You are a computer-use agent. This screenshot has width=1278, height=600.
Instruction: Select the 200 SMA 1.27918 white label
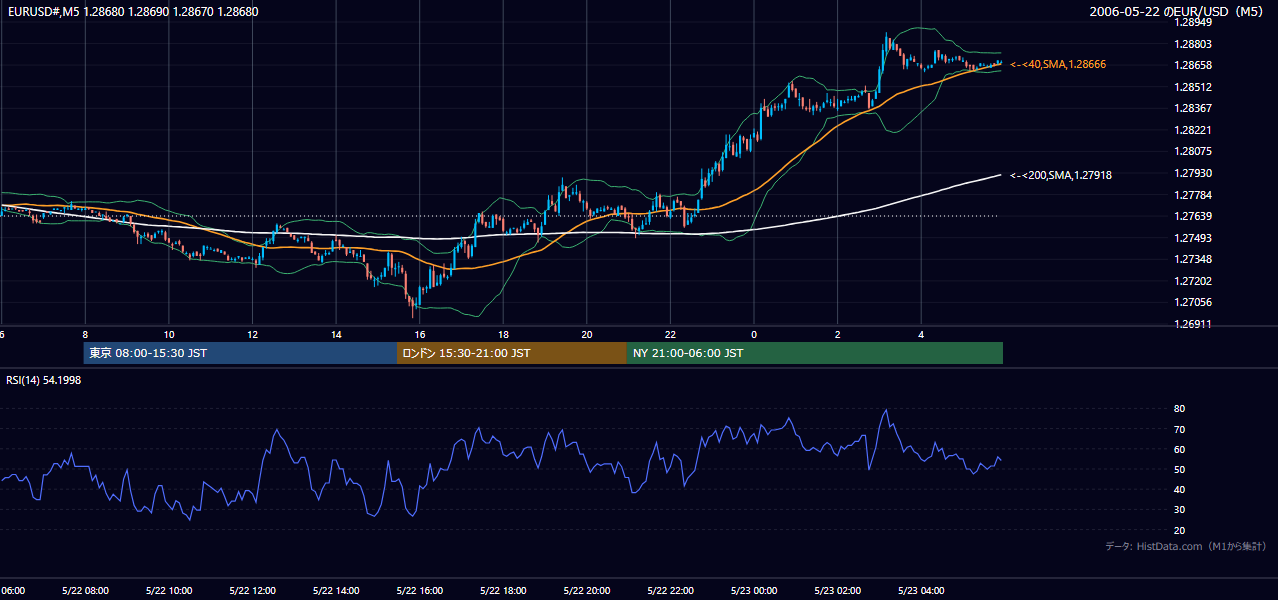[x=1061, y=175]
